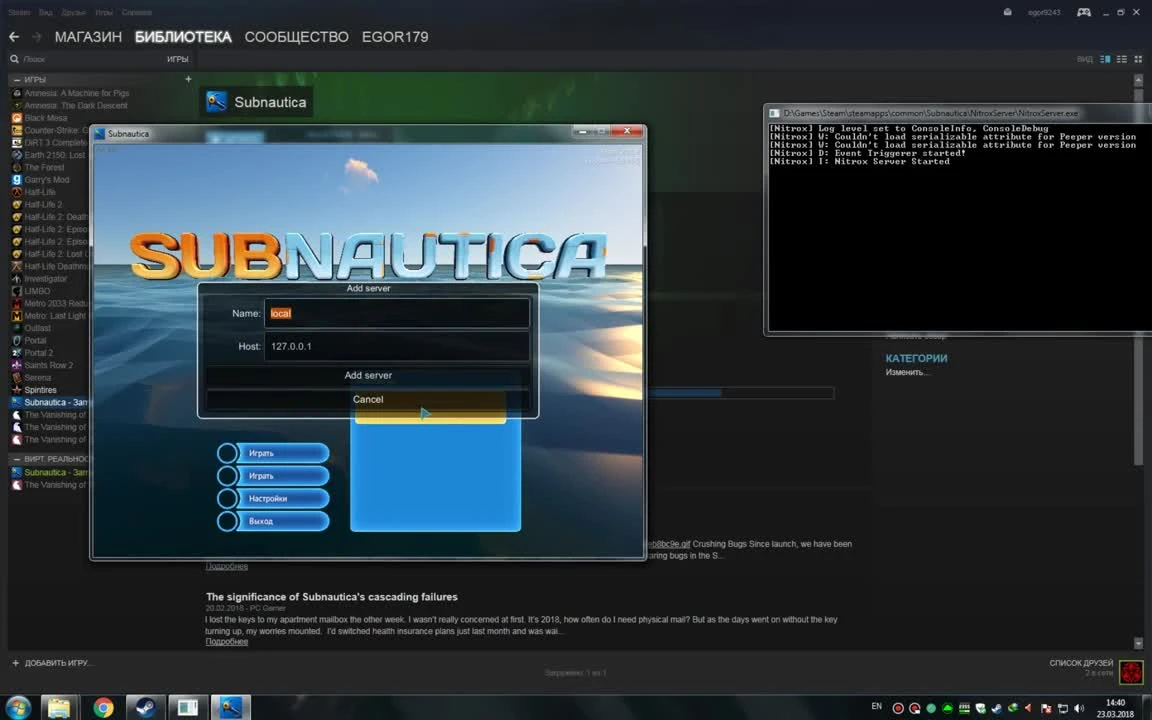Image resolution: width=1152 pixels, height=720 pixels.
Task: Open File Explorer from the taskbar
Action: point(58,708)
